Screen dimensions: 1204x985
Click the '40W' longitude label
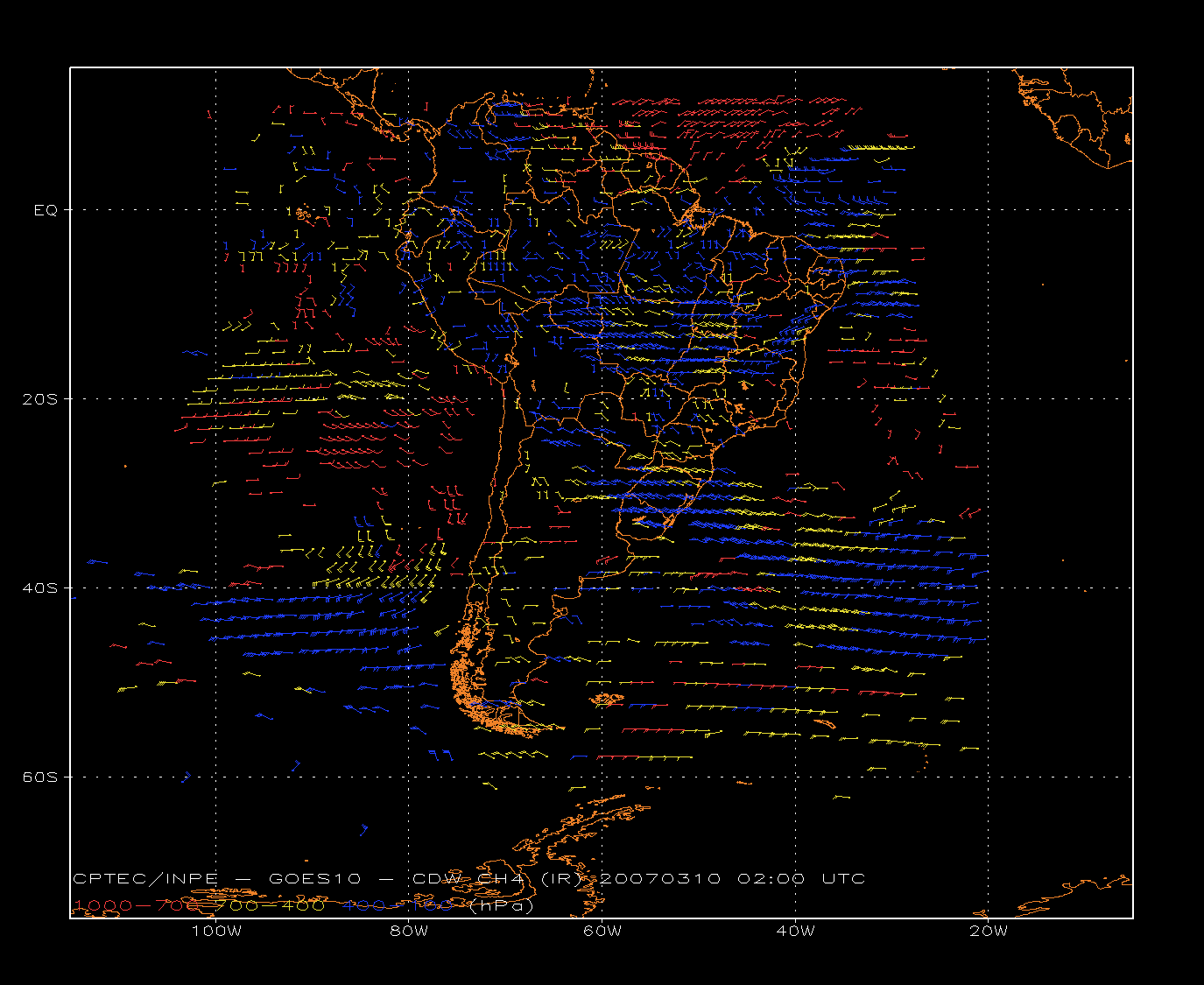(795, 931)
